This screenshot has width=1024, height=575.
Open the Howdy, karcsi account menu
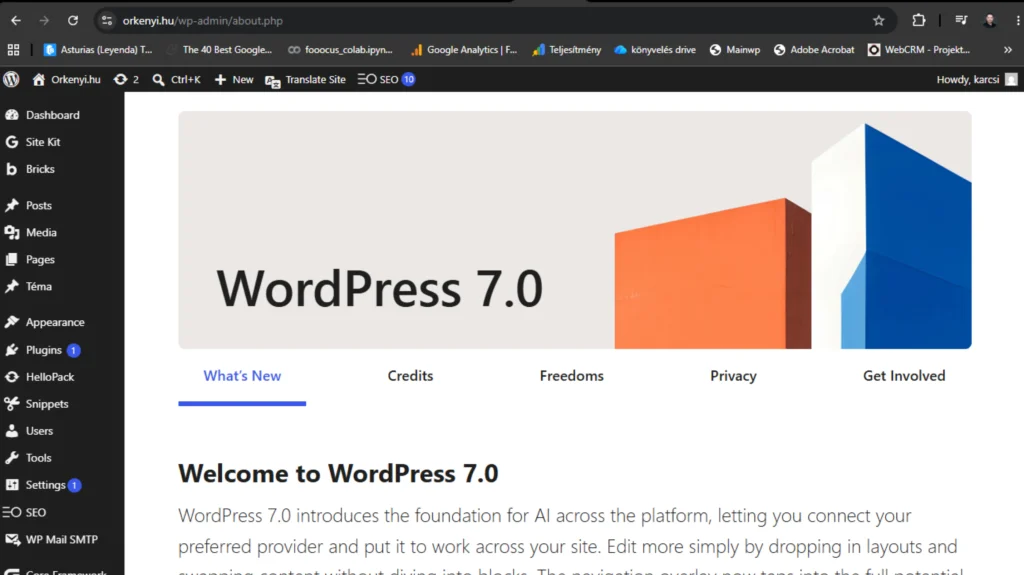tap(977, 79)
